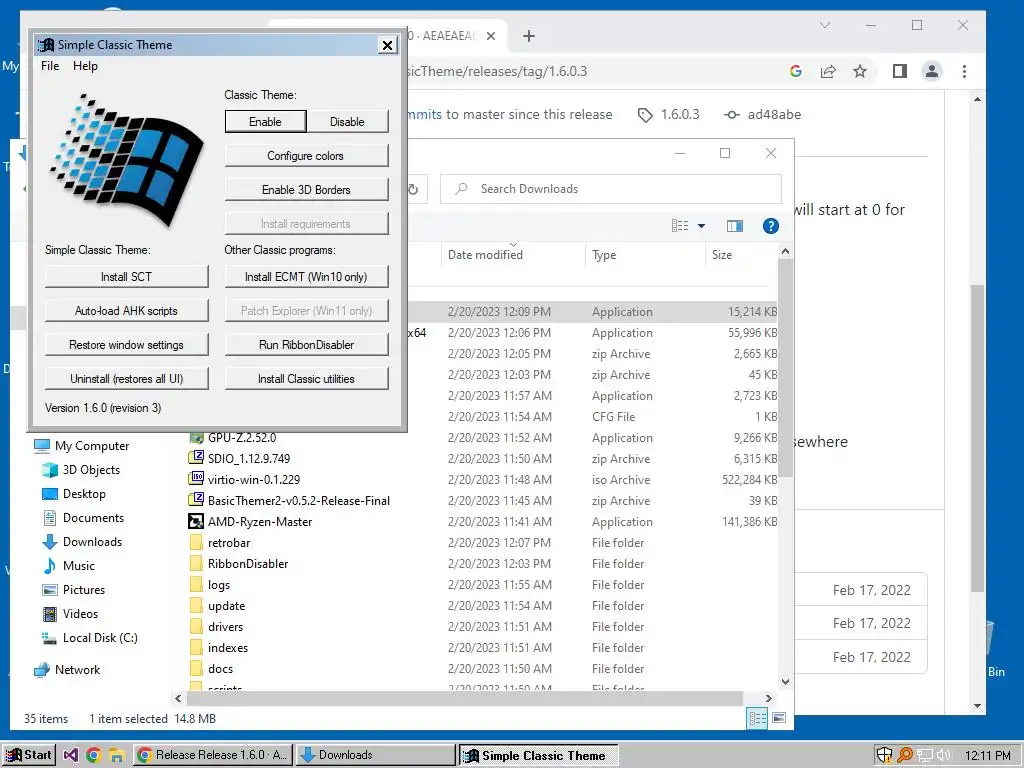Image resolution: width=1024 pixels, height=768 pixels.
Task: Switch to details view icon in status bar
Action: [758, 718]
